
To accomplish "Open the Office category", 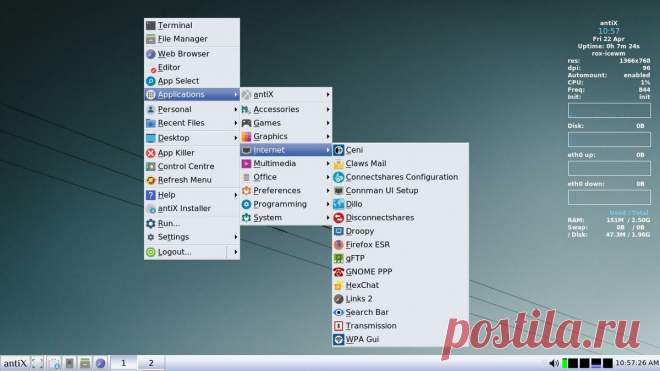I will [286, 177].
